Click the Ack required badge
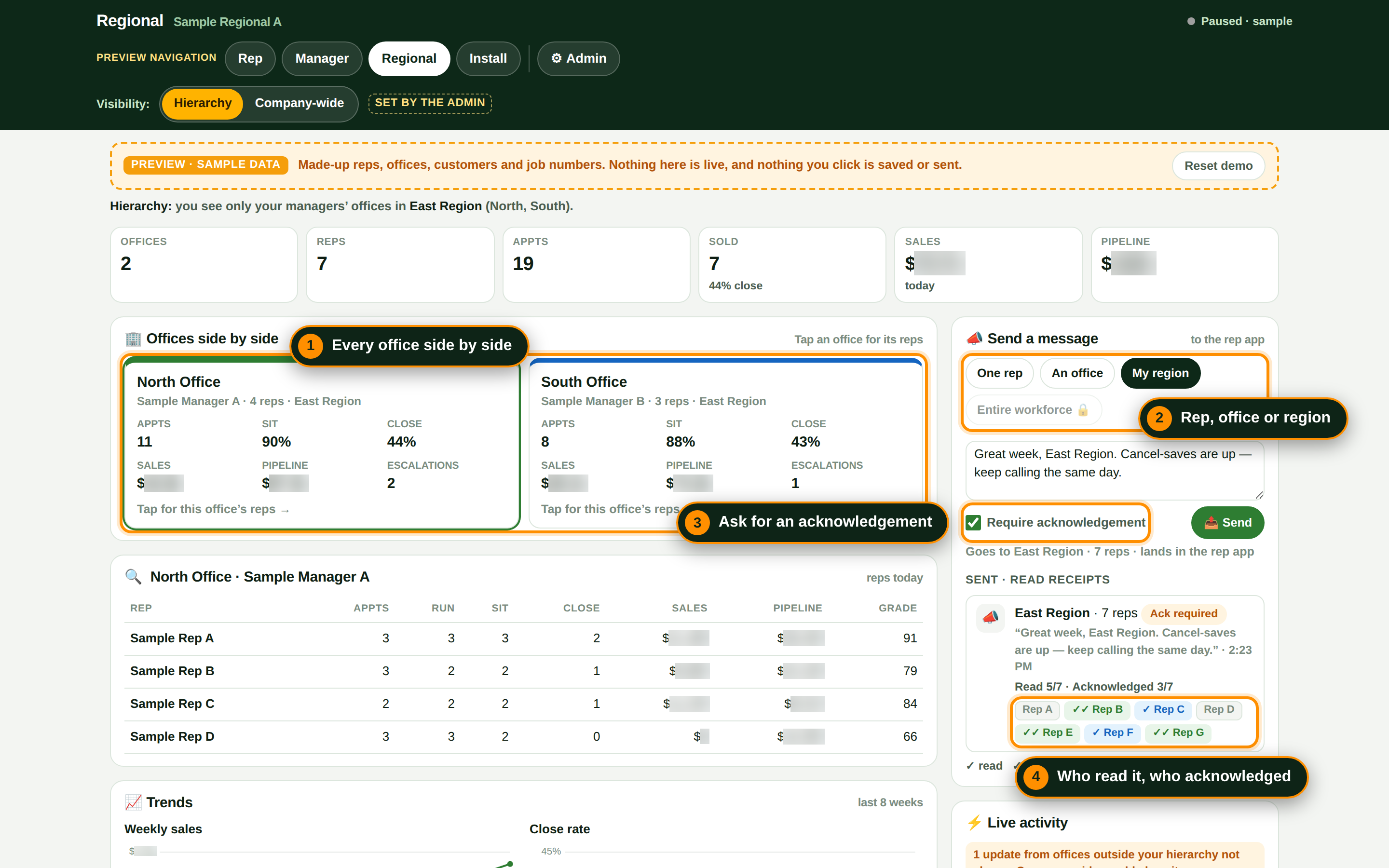Image resolution: width=1389 pixels, height=868 pixels. [1184, 614]
